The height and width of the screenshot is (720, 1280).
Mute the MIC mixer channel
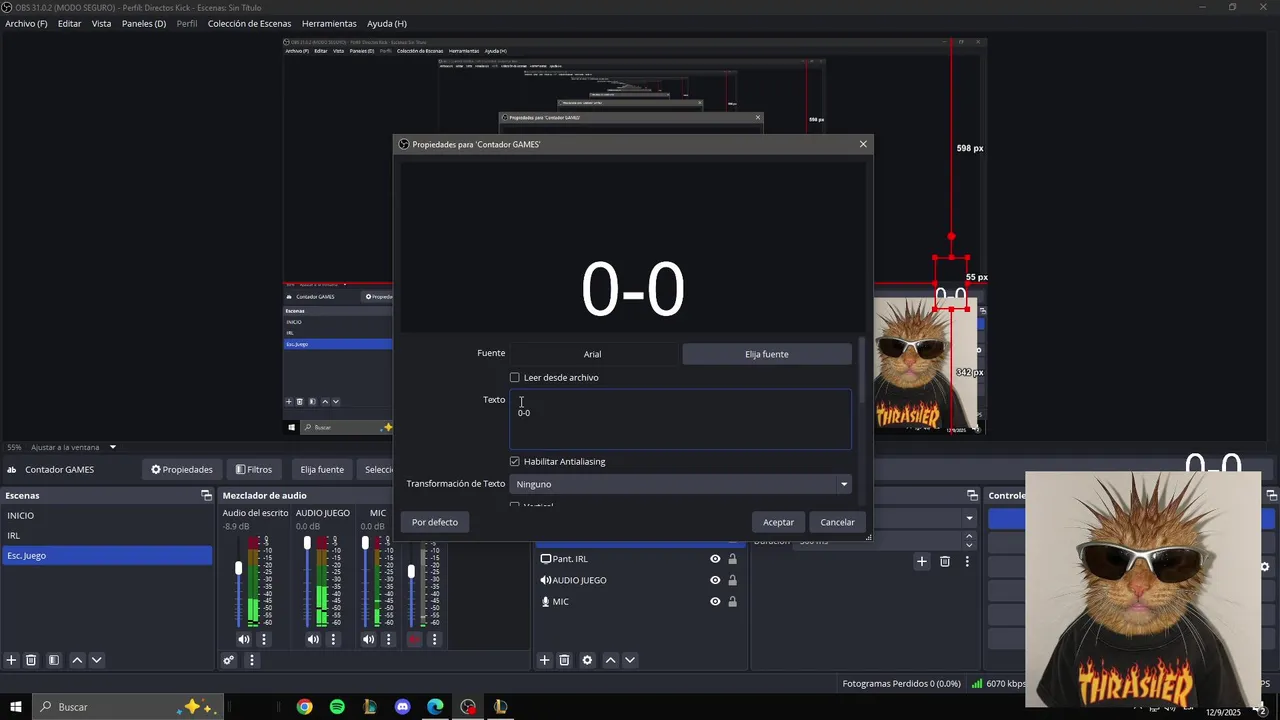click(368, 639)
